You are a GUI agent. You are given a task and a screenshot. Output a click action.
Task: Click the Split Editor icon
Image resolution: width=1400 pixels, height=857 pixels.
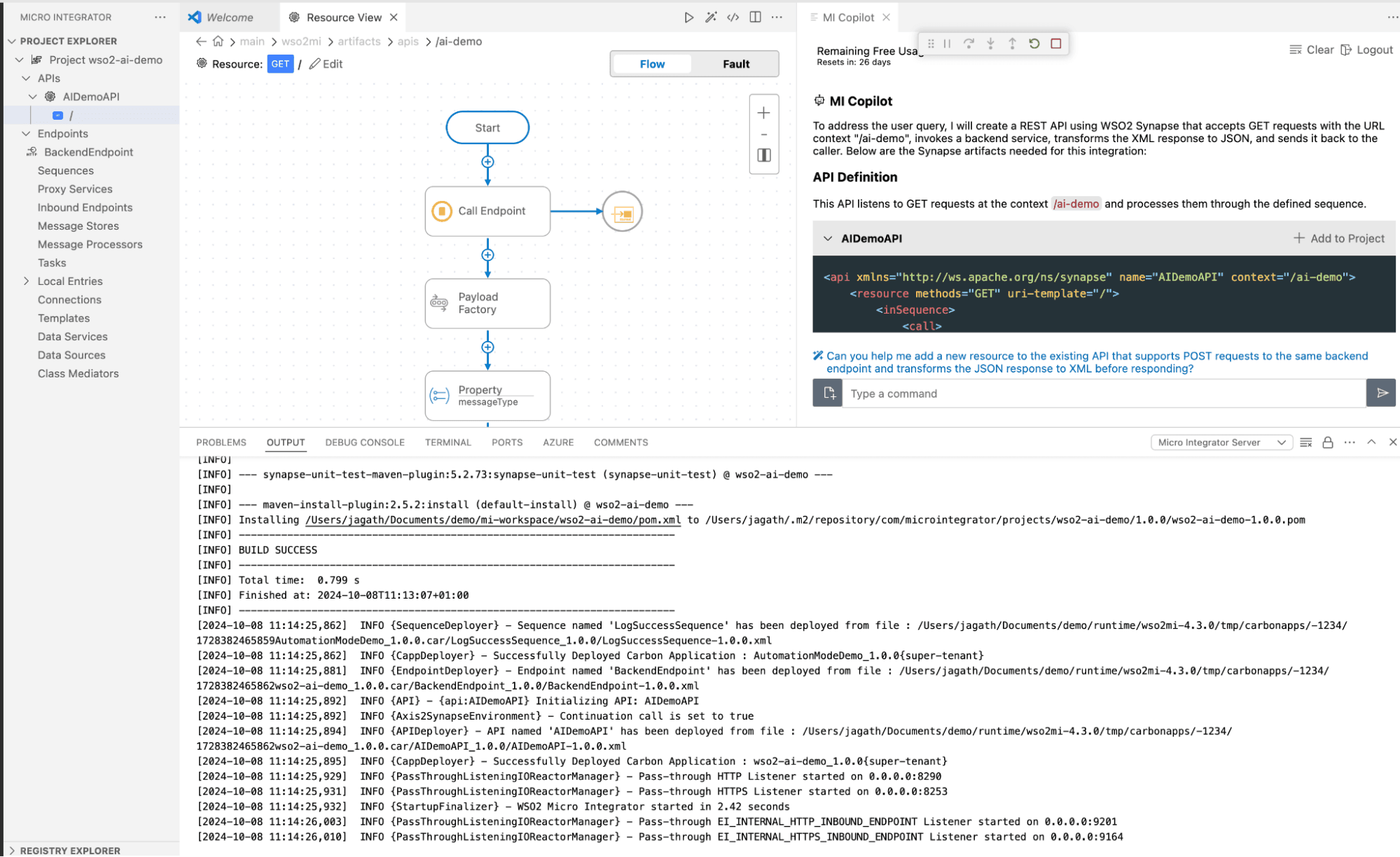pyautogui.click(x=755, y=18)
